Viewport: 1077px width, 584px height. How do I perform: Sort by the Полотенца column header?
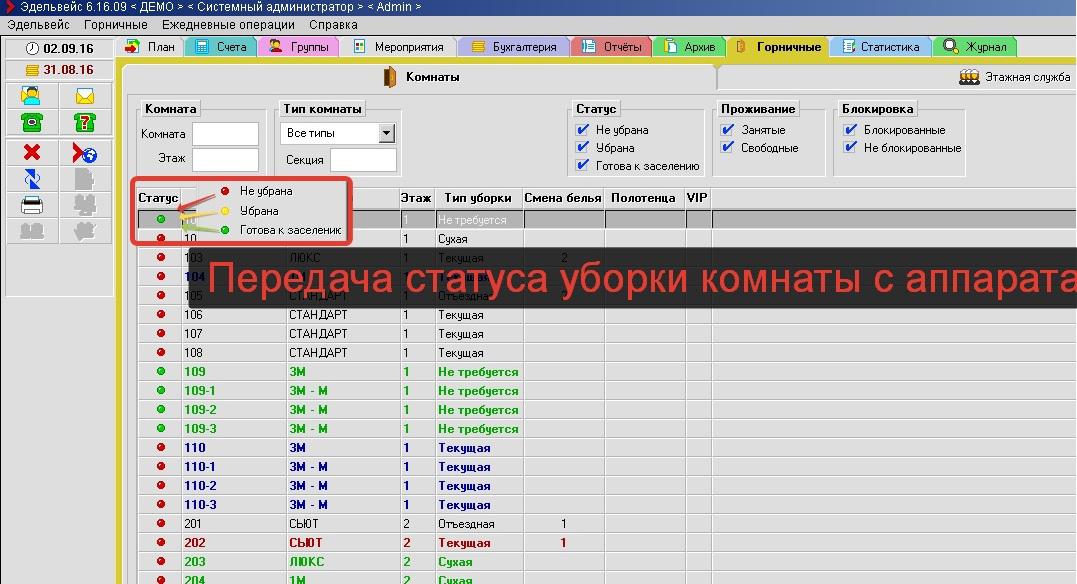coord(644,198)
